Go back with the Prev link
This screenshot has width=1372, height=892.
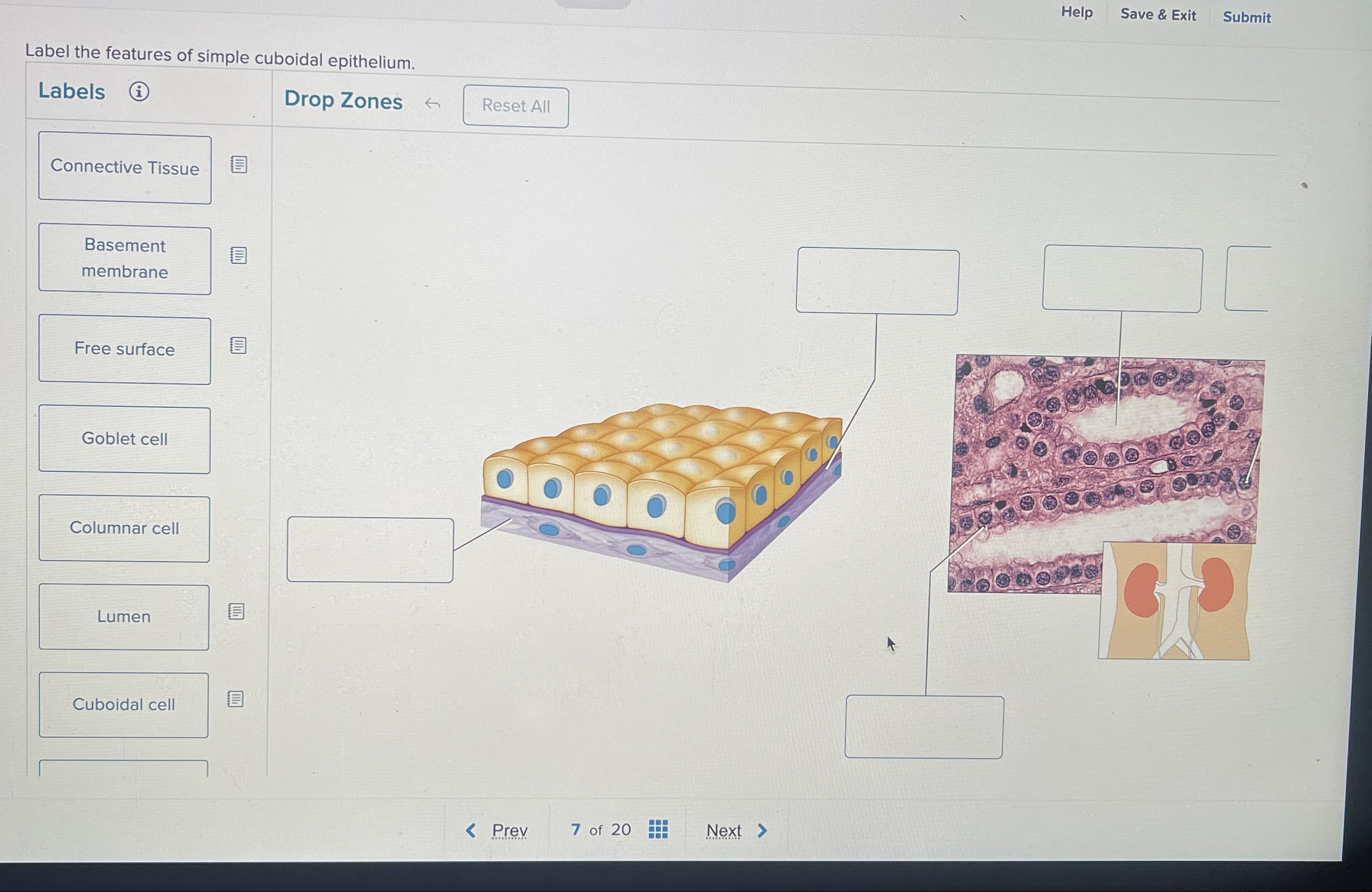[496, 831]
